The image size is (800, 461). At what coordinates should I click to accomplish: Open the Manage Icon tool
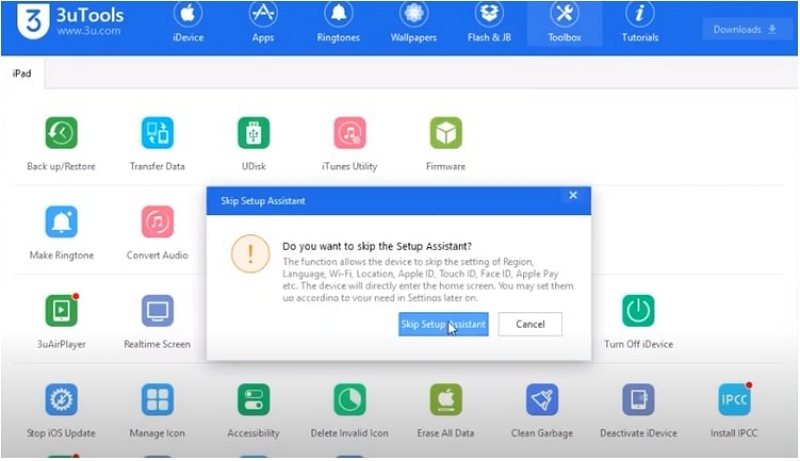(x=157, y=400)
